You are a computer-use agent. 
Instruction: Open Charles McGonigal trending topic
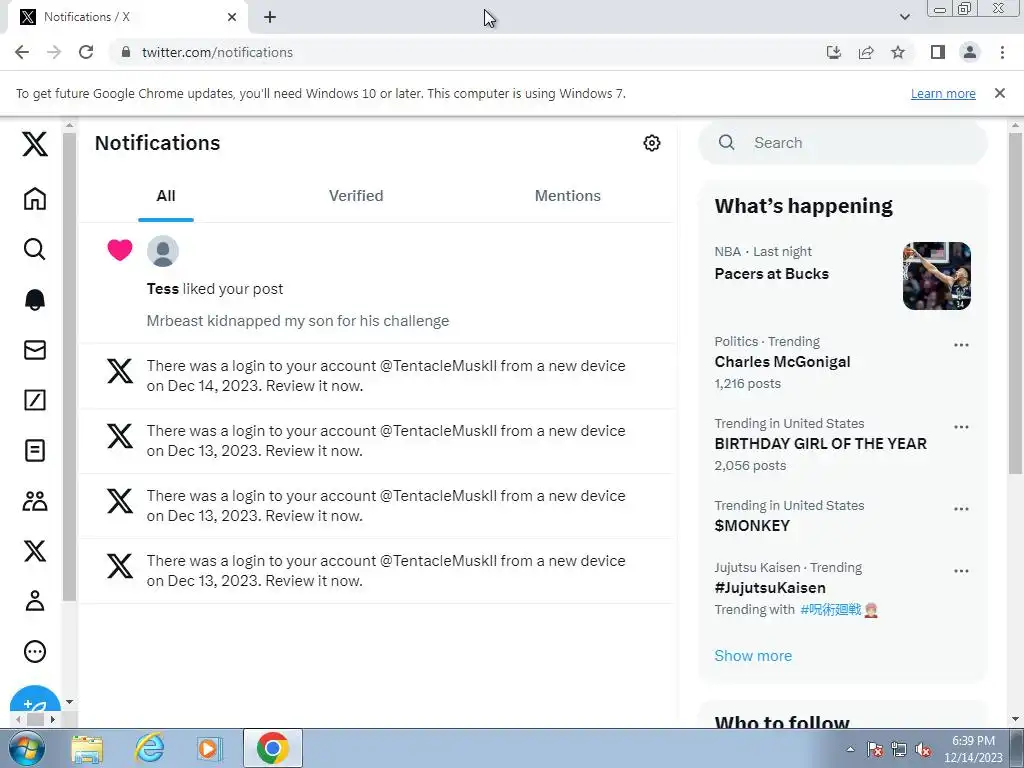[782, 362]
